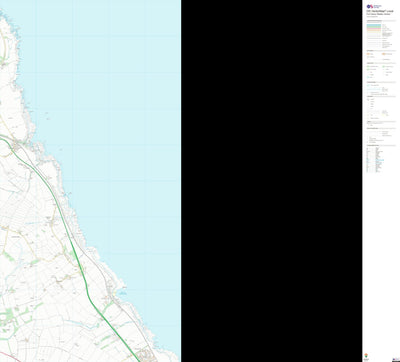Screen dimensions: 400x362
Task: Click the blue band in the legend colour strip
Action: pyautogui.click(x=374, y=25)
